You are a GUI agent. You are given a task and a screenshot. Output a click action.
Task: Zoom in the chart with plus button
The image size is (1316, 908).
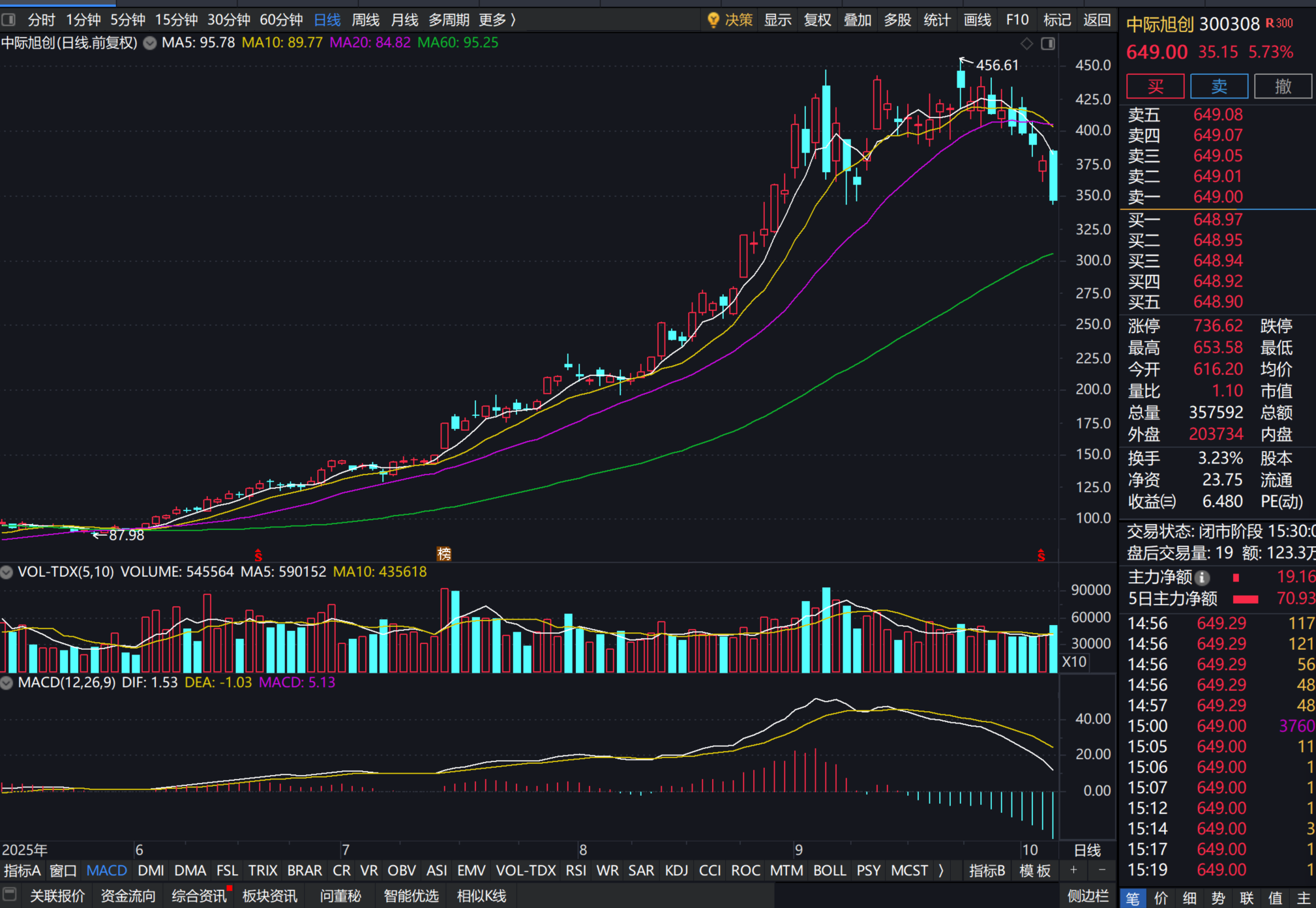coord(1073,870)
